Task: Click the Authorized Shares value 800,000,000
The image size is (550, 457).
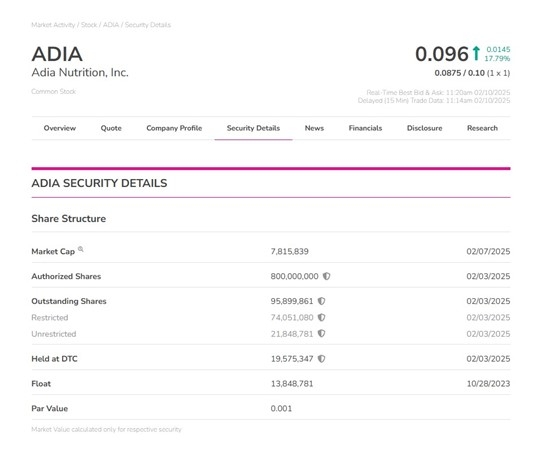Action: (x=294, y=276)
